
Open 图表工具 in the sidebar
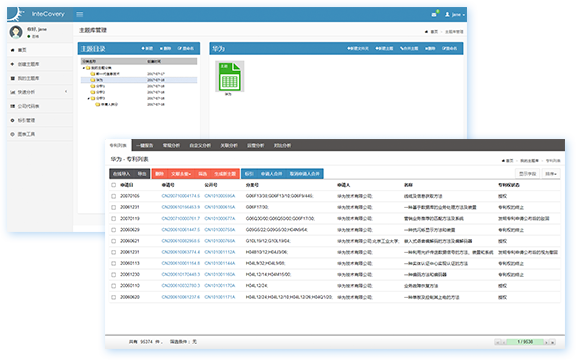click(26, 134)
